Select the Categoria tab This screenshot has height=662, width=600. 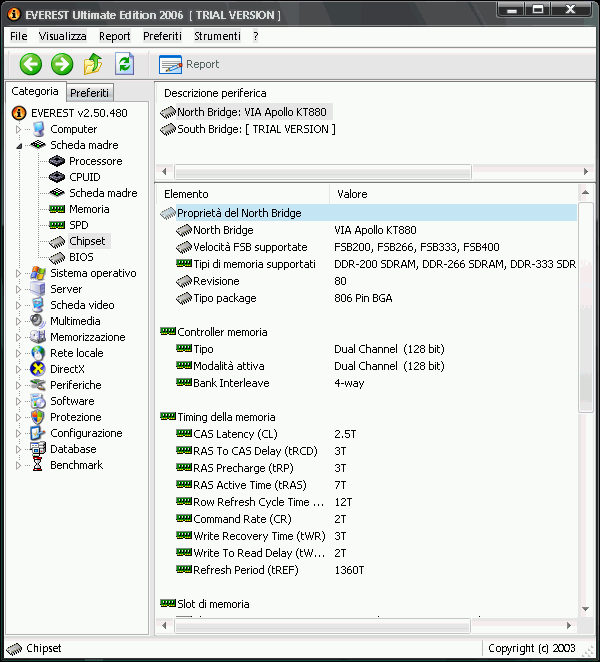click(35, 91)
